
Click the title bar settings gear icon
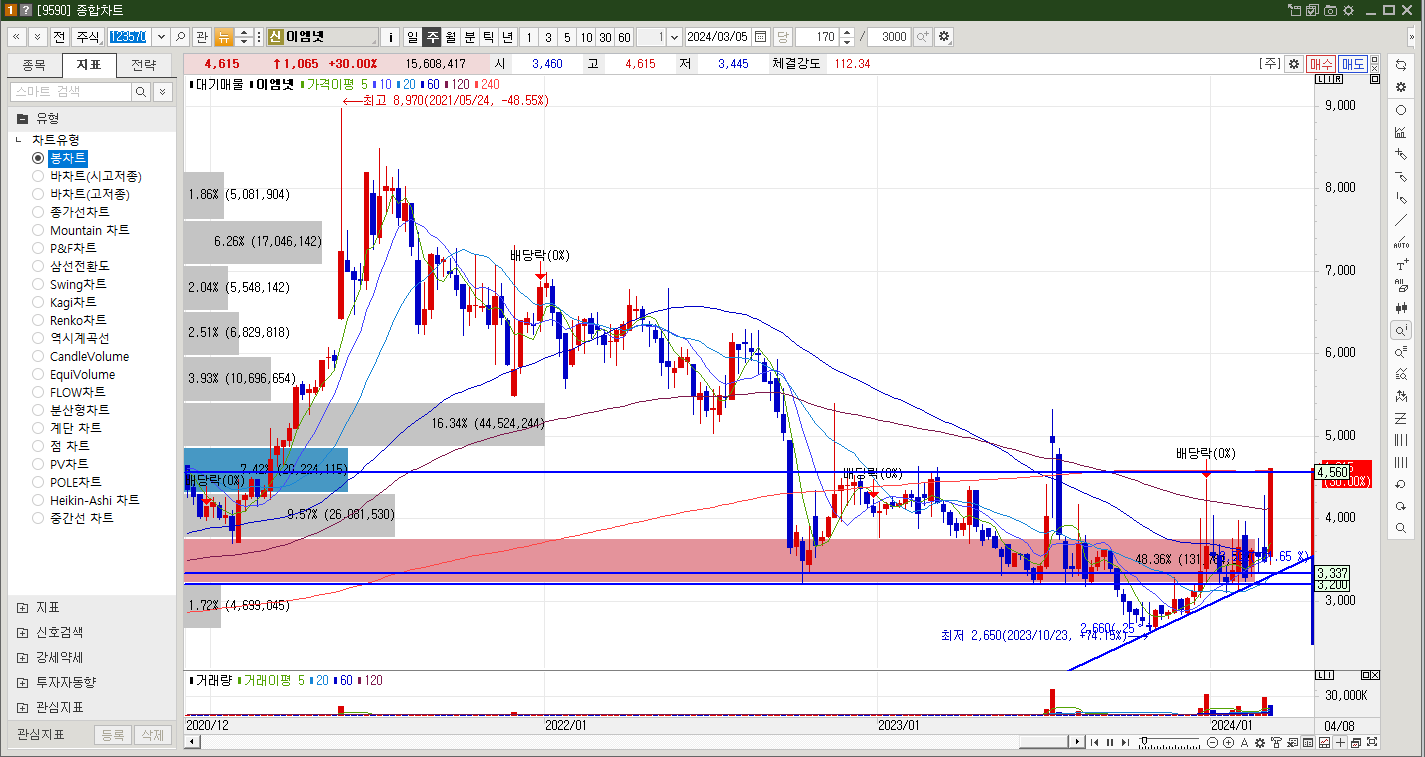point(1348,10)
